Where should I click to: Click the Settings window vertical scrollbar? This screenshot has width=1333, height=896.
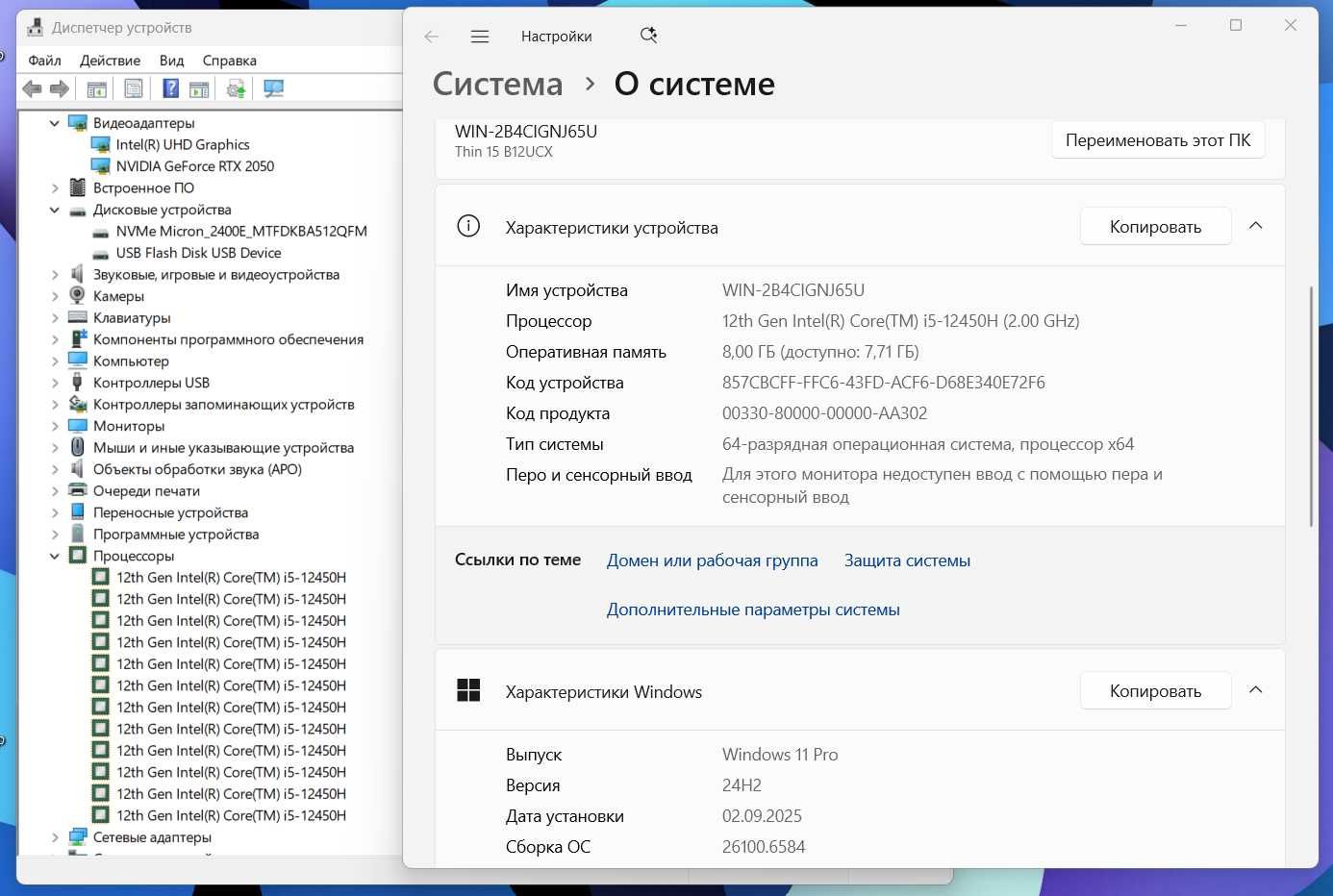tap(1310, 406)
